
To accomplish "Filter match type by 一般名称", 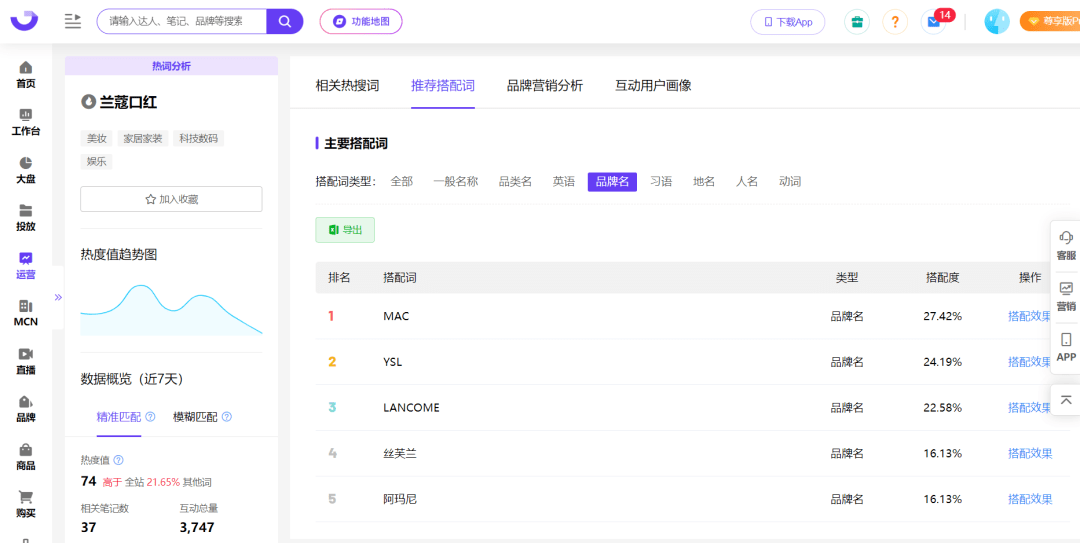I will [x=455, y=182].
